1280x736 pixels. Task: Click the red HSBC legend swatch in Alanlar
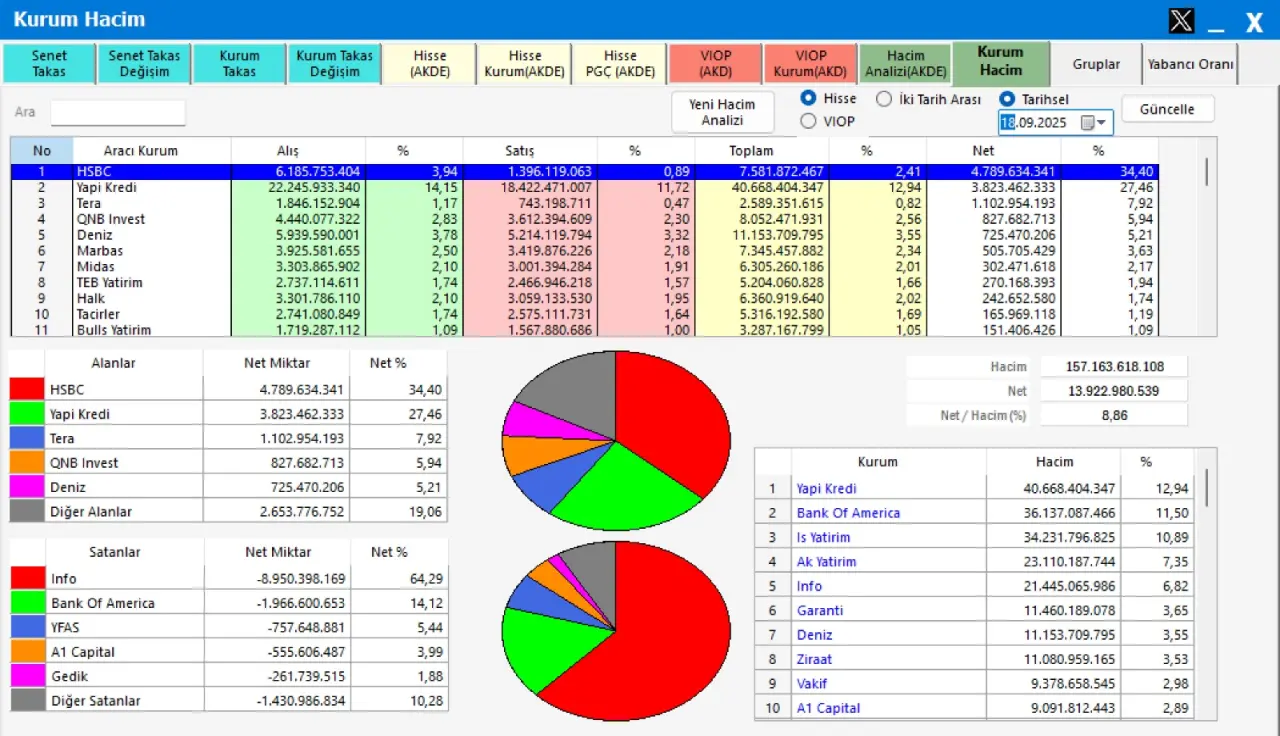[26, 389]
